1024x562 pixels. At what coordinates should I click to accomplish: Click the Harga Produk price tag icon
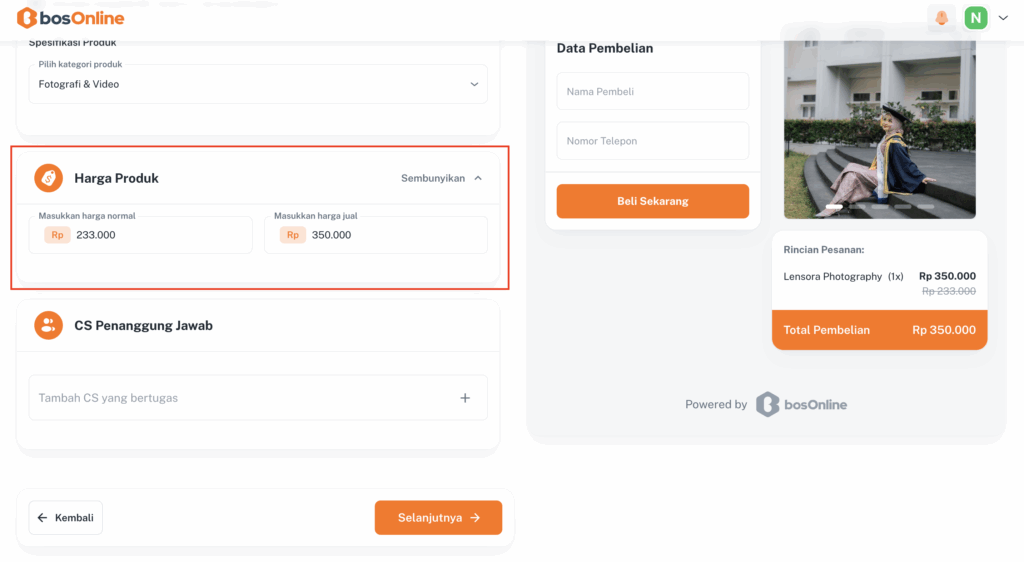(x=48, y=178)
